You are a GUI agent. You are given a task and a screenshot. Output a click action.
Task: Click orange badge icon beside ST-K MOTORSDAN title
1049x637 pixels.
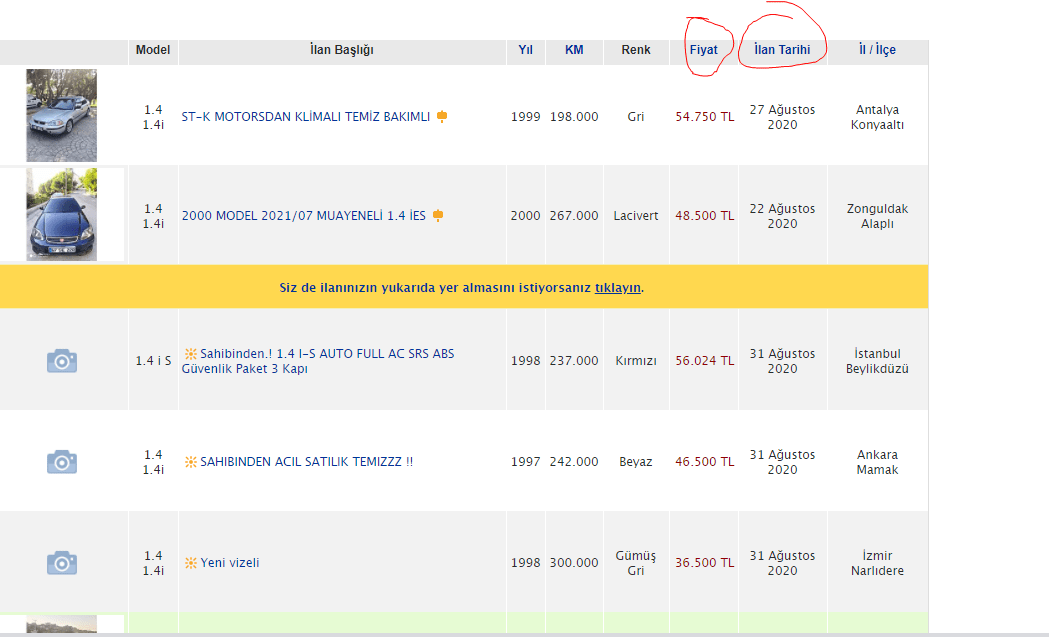pyautogui.click(x=442, y=116)
